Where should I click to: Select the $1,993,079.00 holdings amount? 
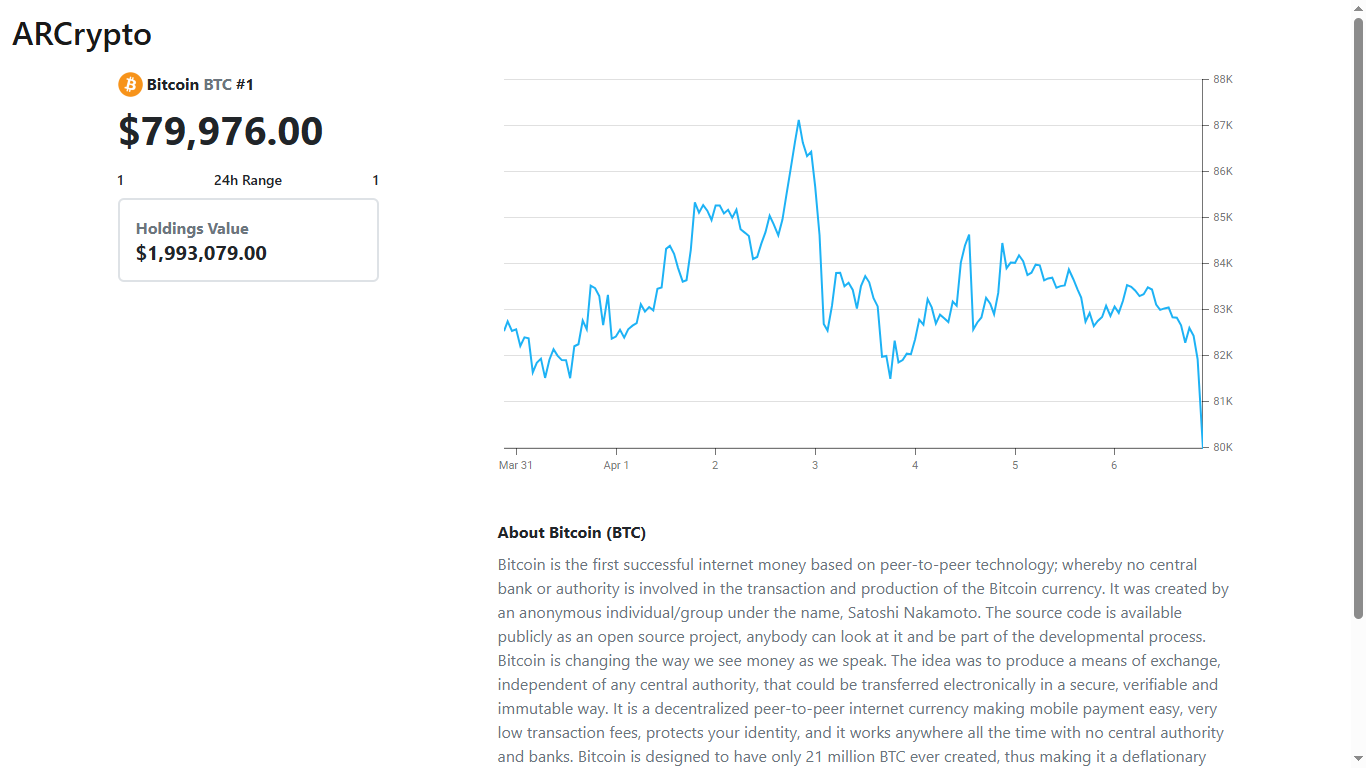tap(201, 253)
